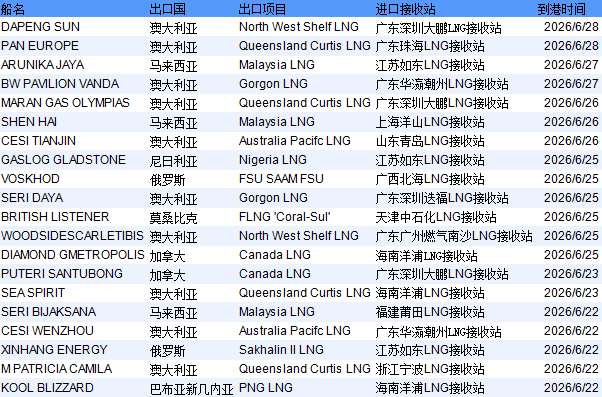Viewport: 602px width, 397px height.
Task: Click the 船名 column header
Action: (x=13, y=8)
